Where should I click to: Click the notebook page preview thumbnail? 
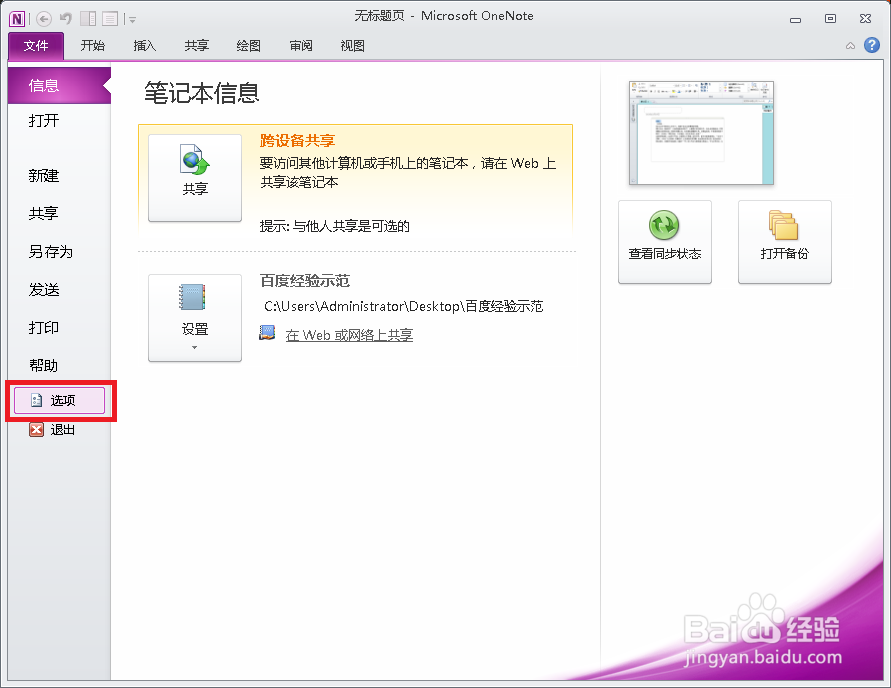pos(701,133)
